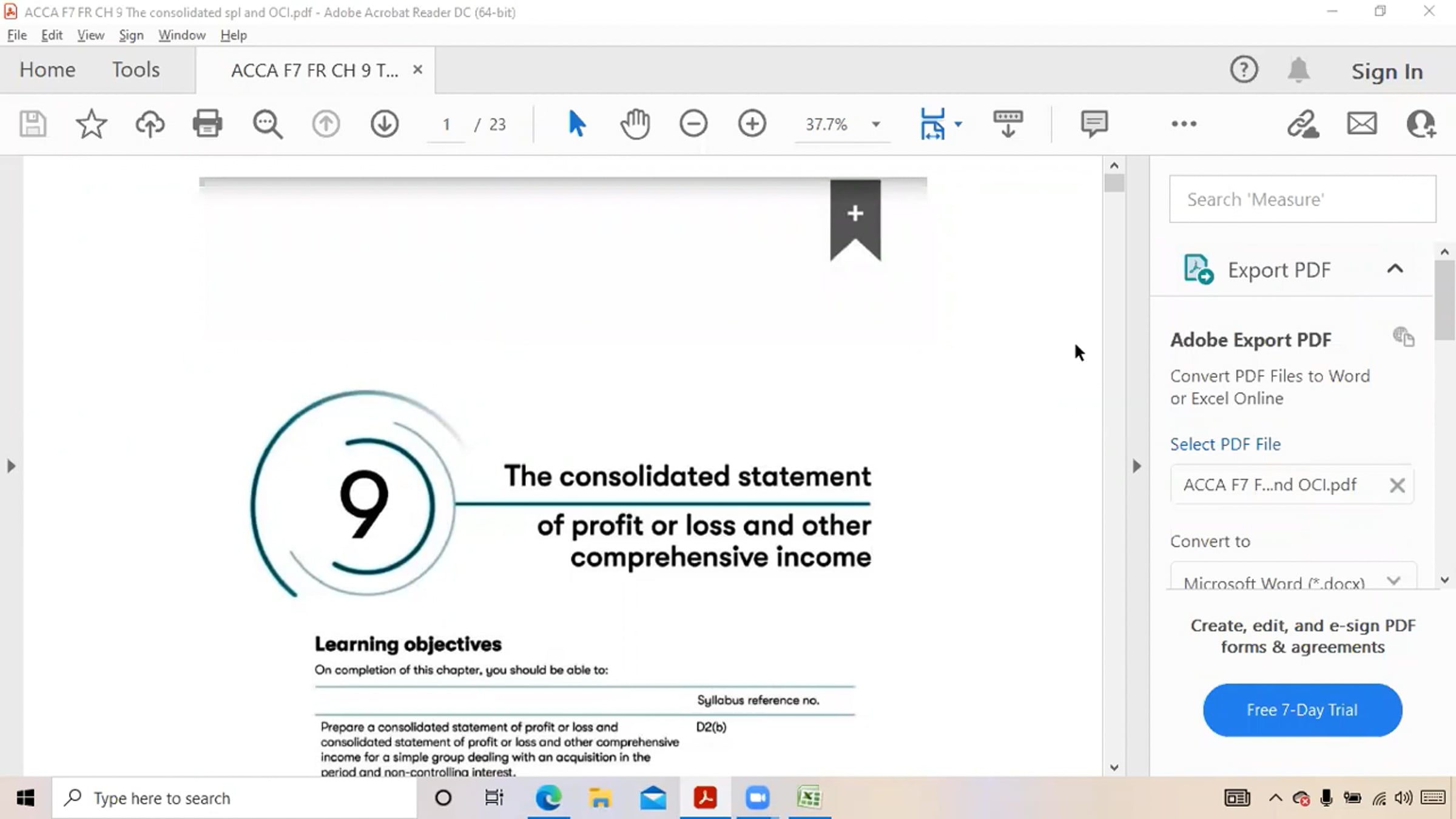Click the Sign In button

(x=1387, y=72)
